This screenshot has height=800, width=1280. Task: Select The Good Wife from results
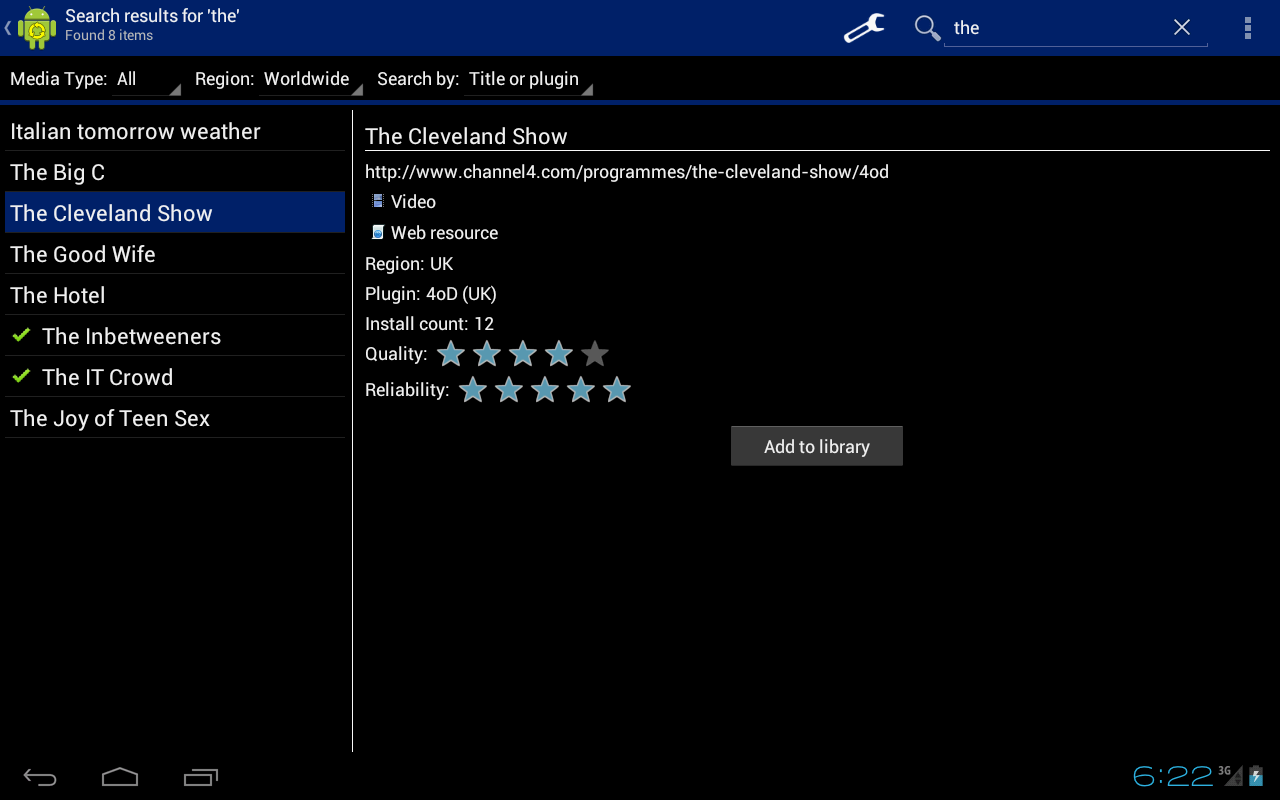tap(83, 254)
